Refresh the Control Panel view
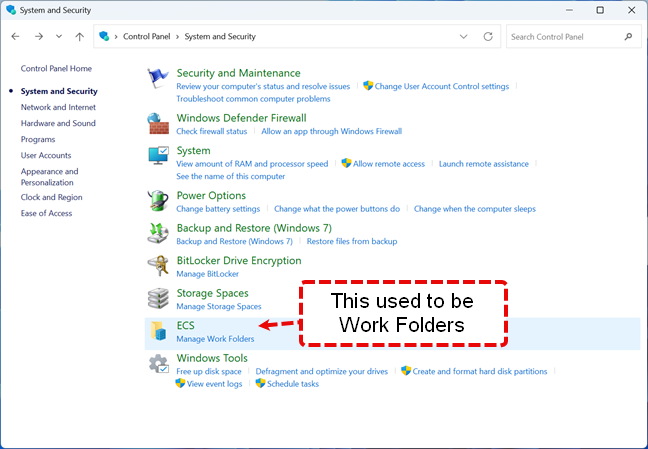Screen dimensions: 648x449 tap(488, 36)
